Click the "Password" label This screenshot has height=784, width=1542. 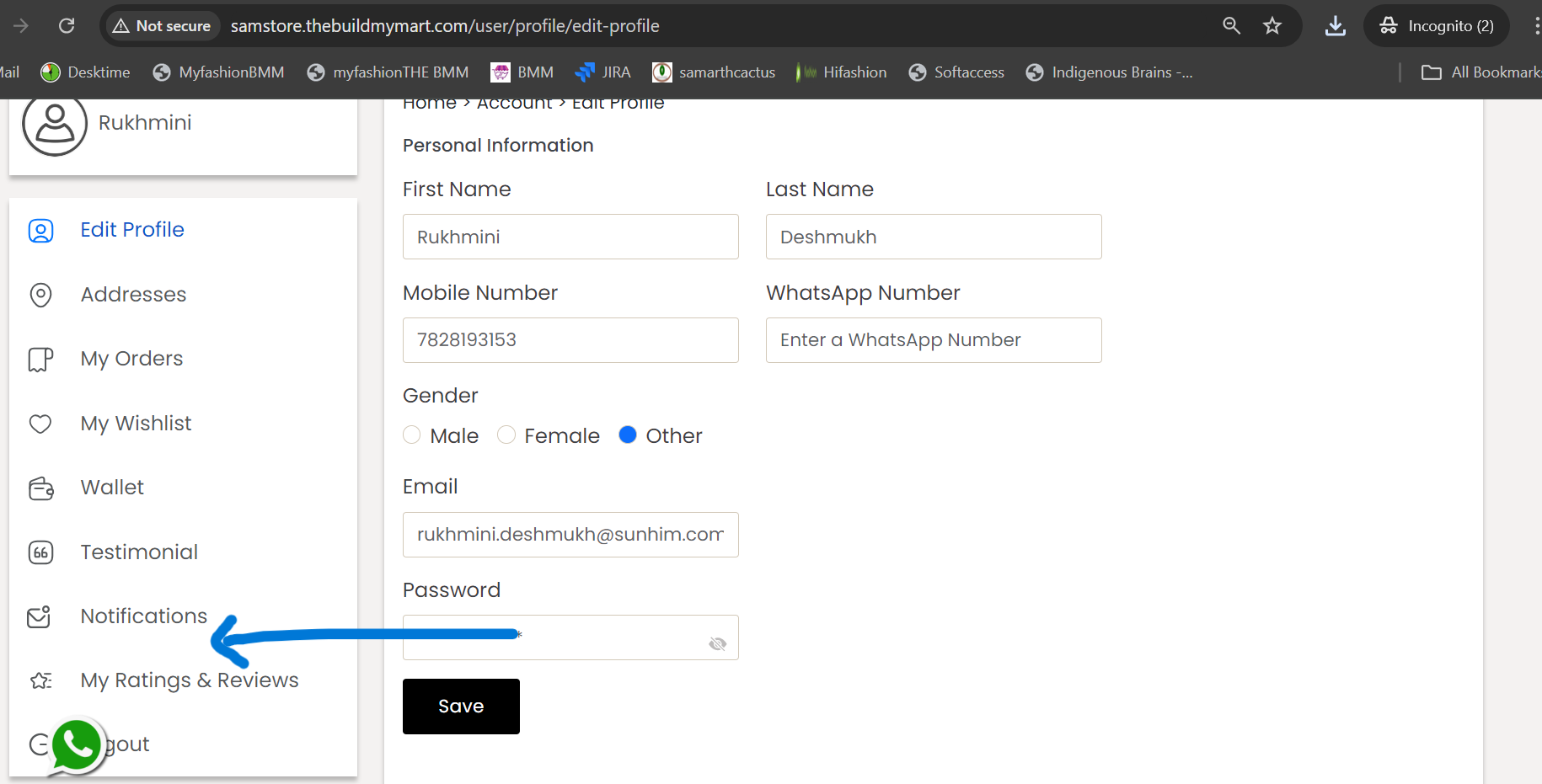(x=452, y=590)
